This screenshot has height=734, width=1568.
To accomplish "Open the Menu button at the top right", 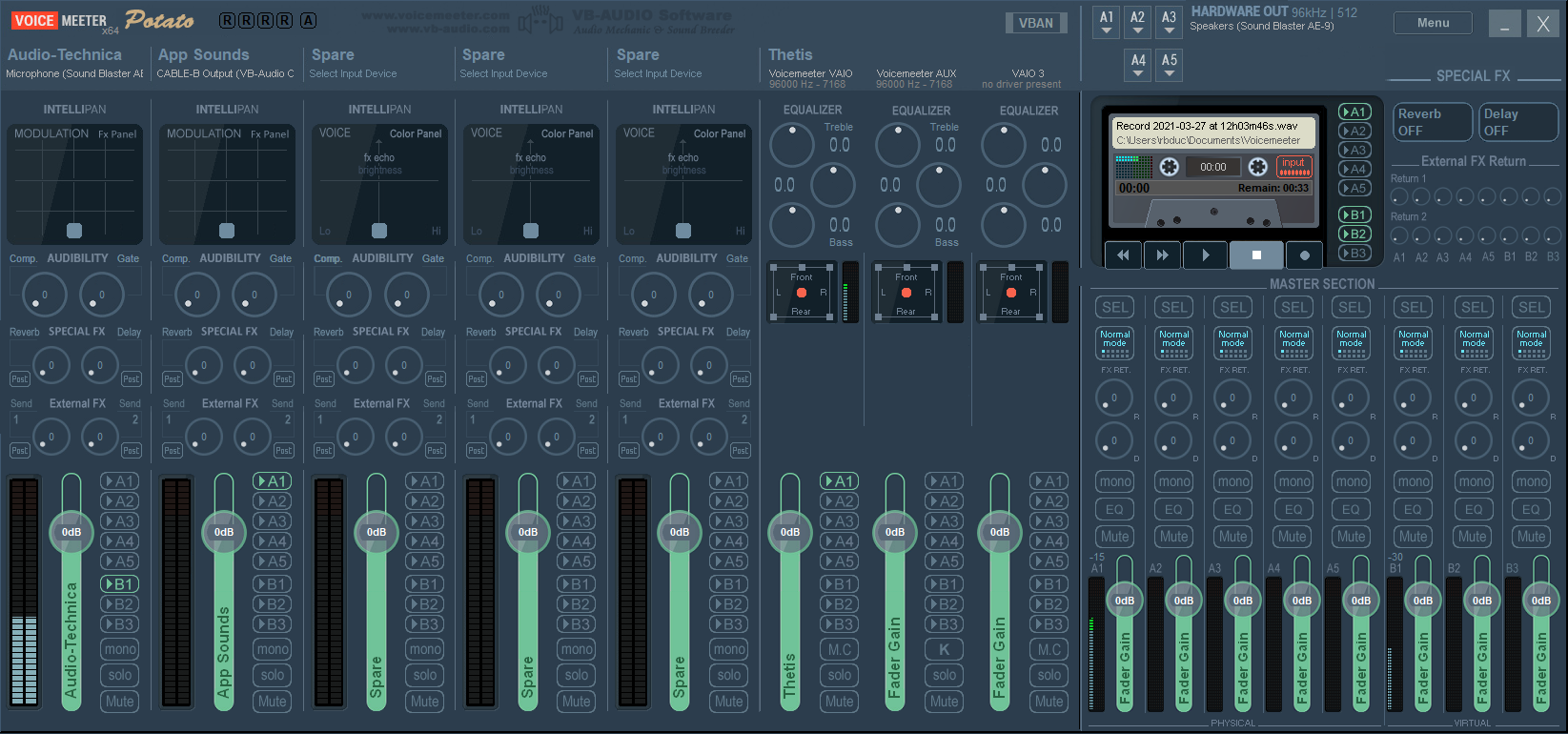I will (1432, 23).
